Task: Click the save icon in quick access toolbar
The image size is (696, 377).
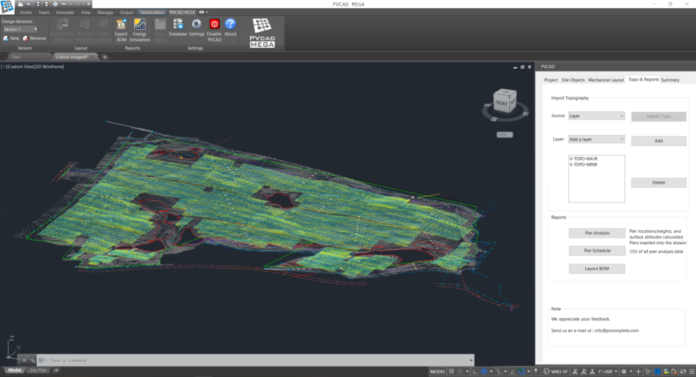Action: (x=38, y=4)
